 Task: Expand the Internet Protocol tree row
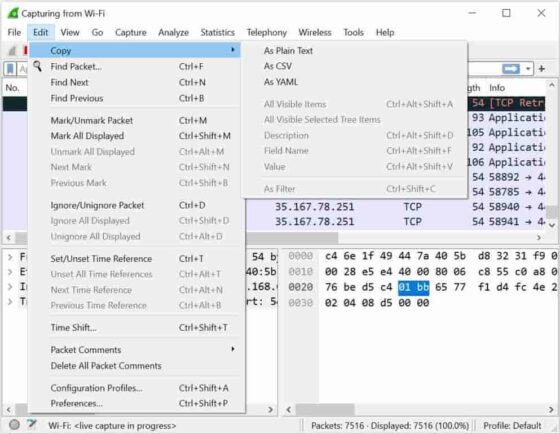coord(10,287)
